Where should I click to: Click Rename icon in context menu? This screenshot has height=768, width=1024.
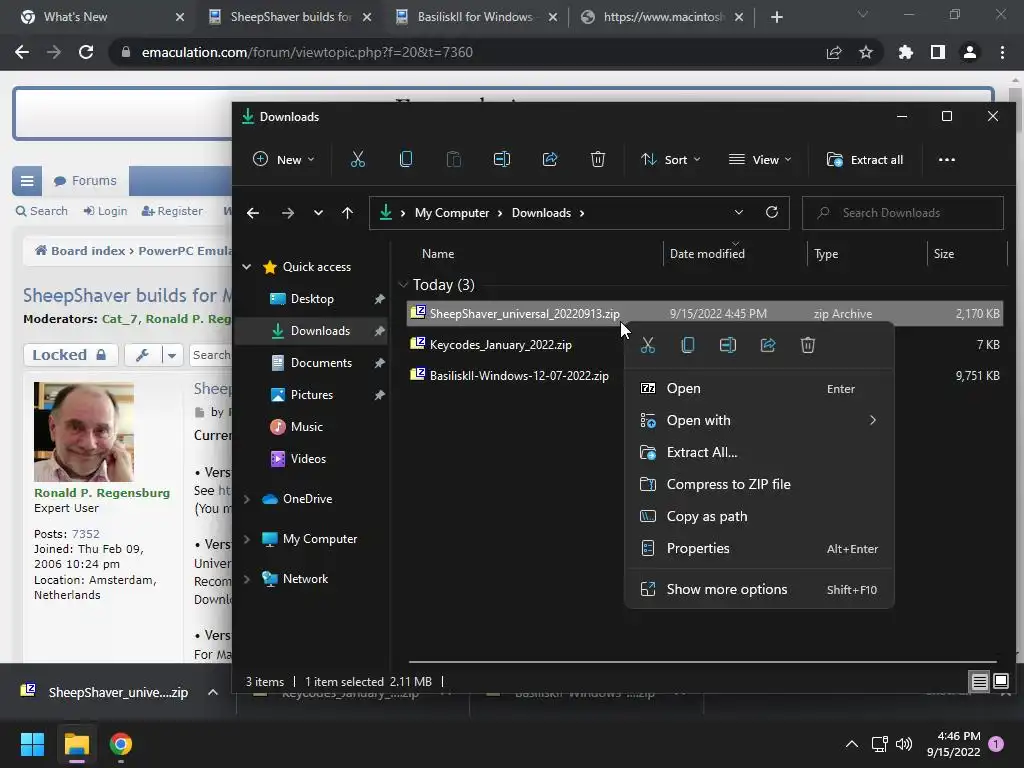click(728, 345)
